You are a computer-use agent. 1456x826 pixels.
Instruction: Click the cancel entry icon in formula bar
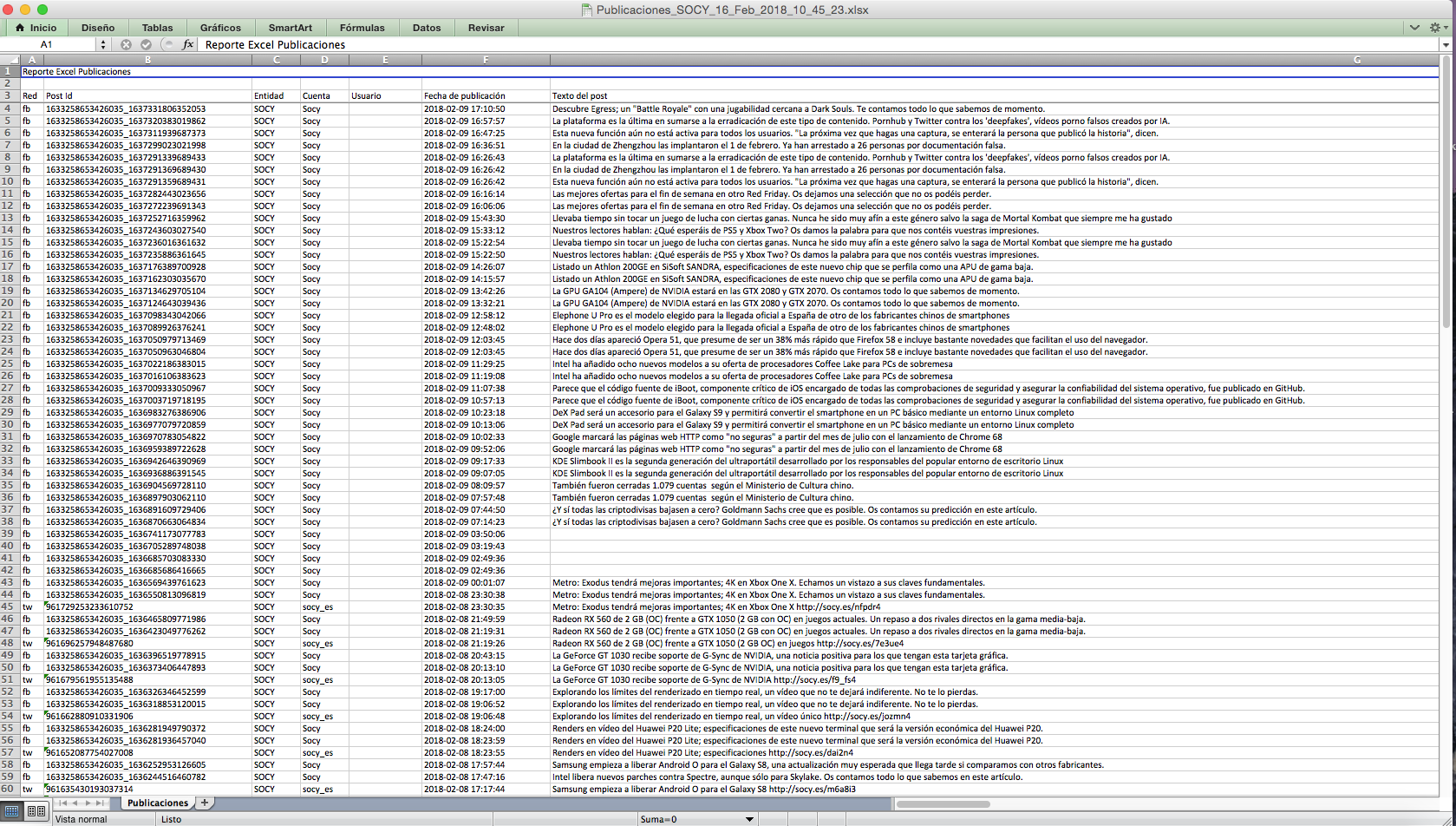pyautogui.click(x=127, y=44)
